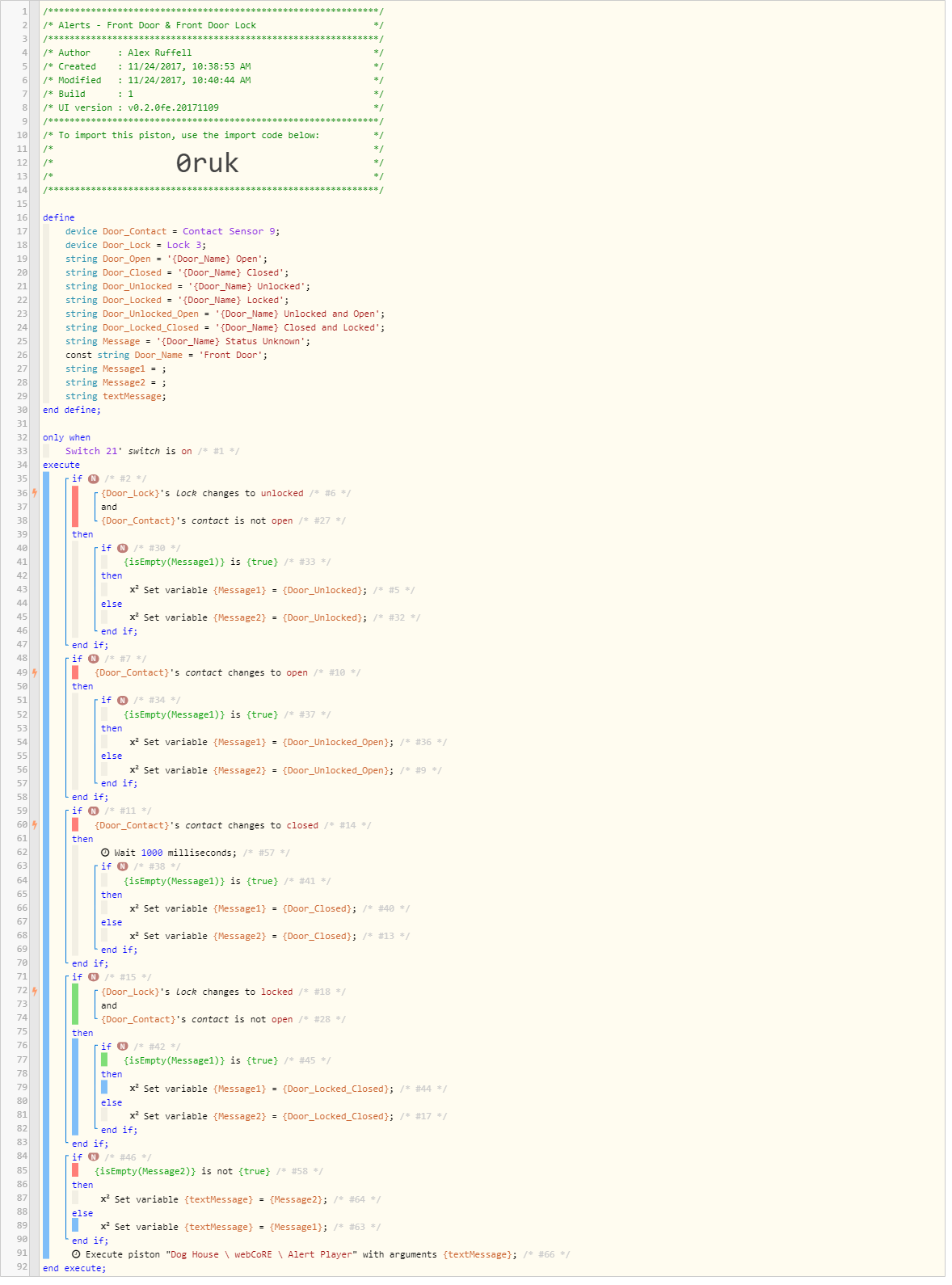Select the "{Door_Lock}'s lock changes to locked" condition
Viewport: 952px width, 1285px height.
tap(197, 992)
